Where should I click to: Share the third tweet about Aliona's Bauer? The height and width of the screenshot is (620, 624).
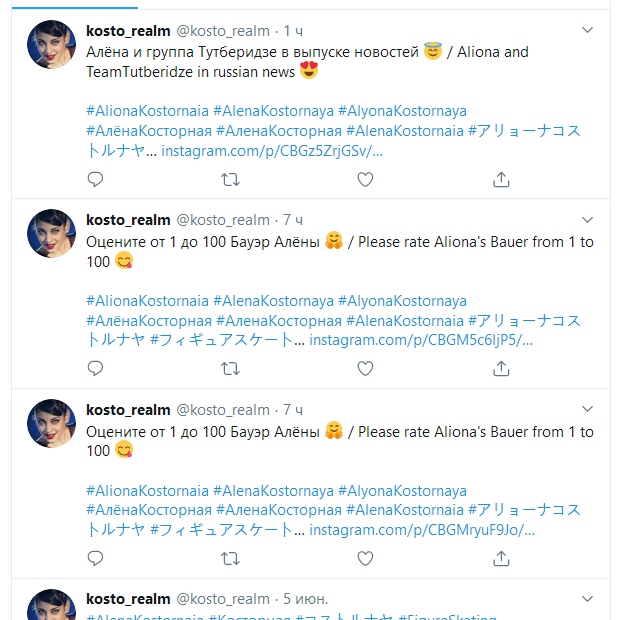coord(501,558)
